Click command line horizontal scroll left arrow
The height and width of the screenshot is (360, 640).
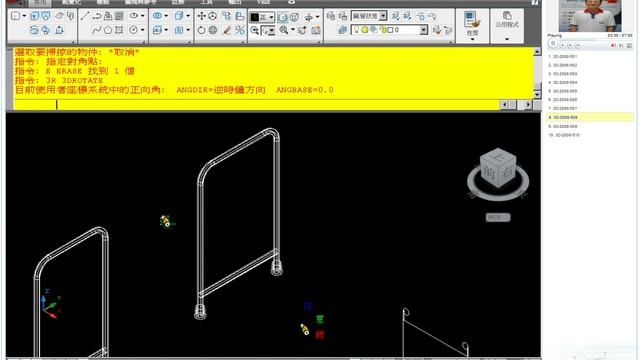504,105
